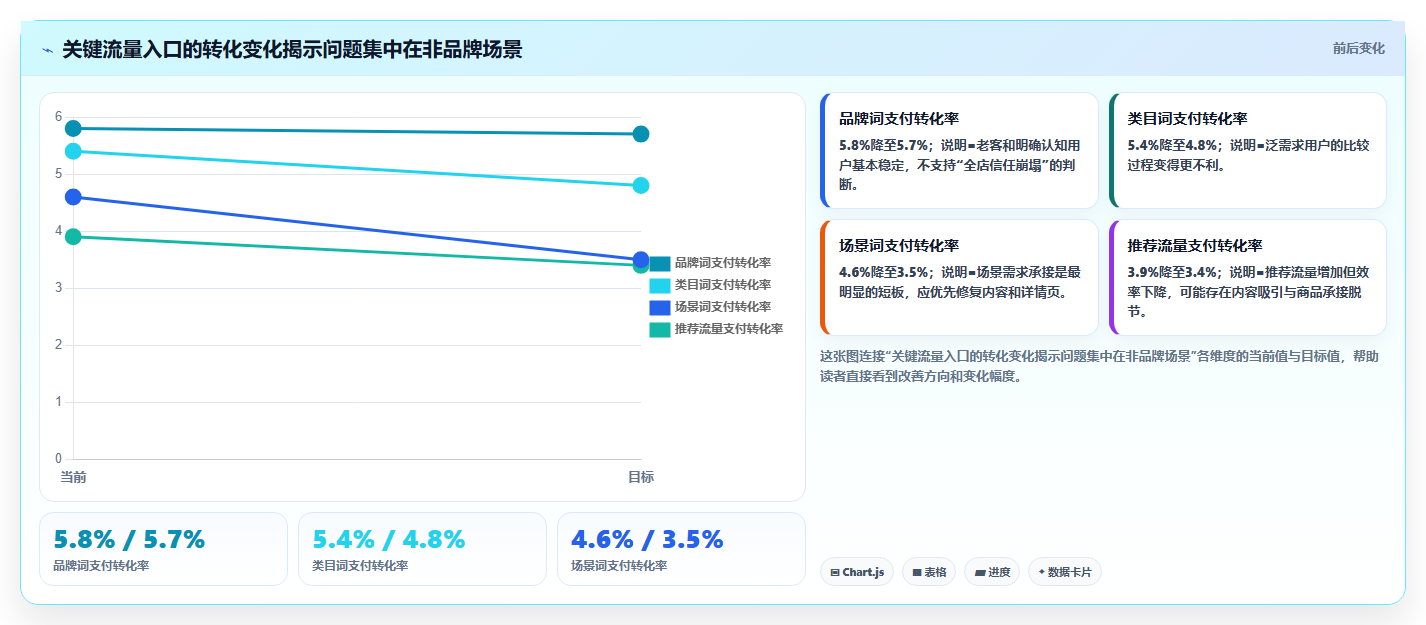
Task: Click the 当前 x-axis label
Action: coord(73,477)
